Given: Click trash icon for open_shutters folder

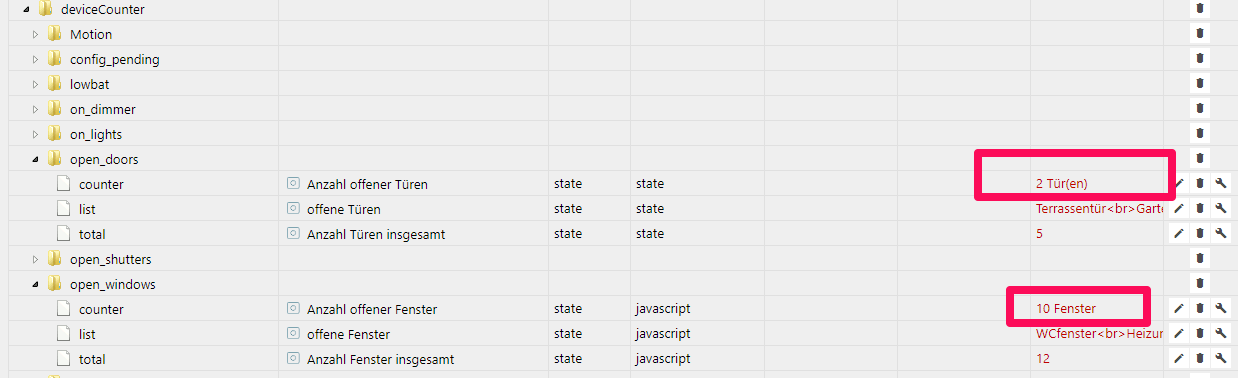Looking at the screenshot, I should (x=1200, y=258).
